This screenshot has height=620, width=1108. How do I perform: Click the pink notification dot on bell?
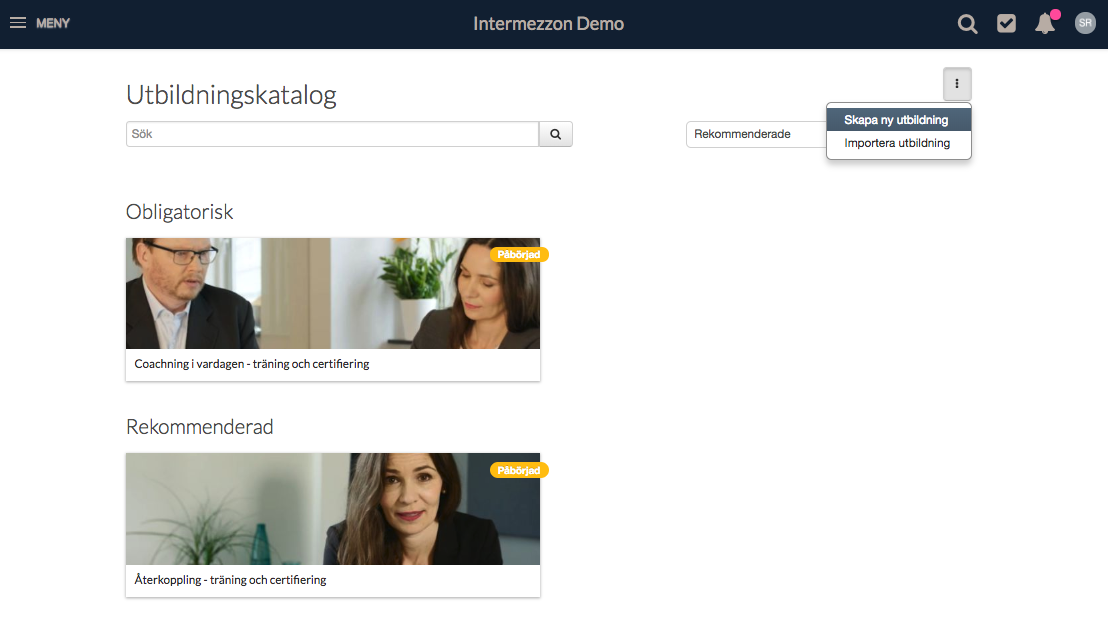1055,14
